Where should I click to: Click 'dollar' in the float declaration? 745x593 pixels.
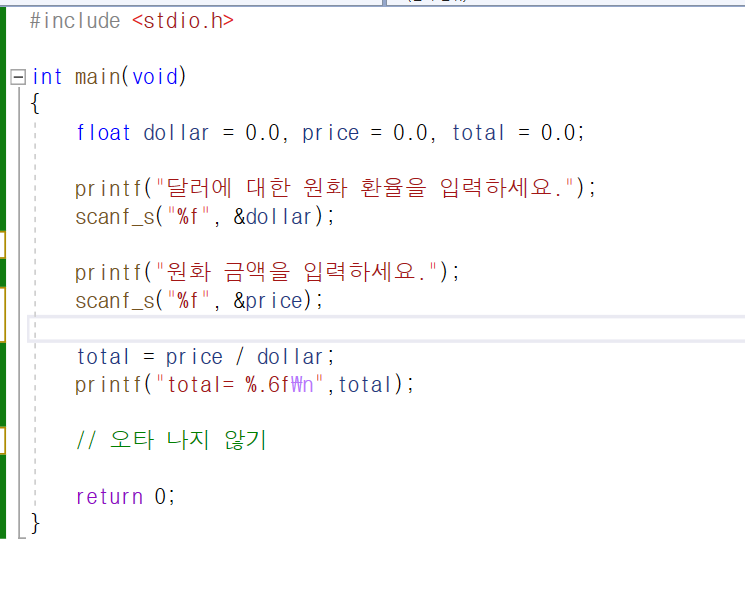click(176, 133)
